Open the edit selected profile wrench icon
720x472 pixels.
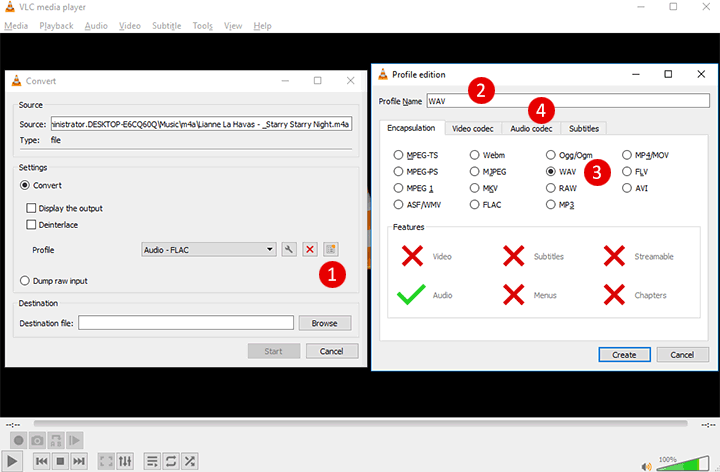(x=289, y=249)
